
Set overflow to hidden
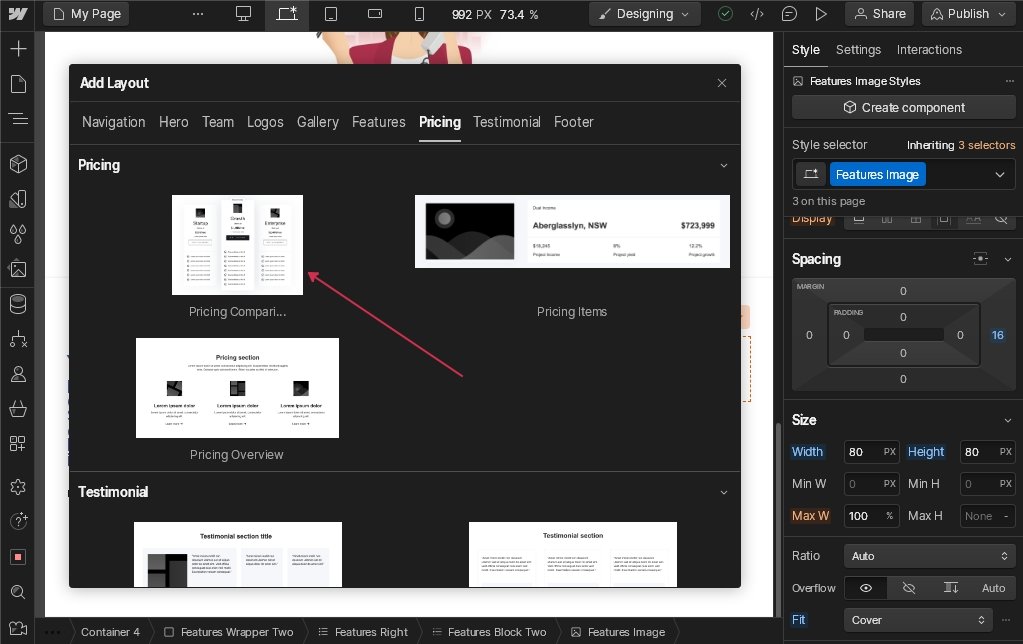tap(908, 588)
